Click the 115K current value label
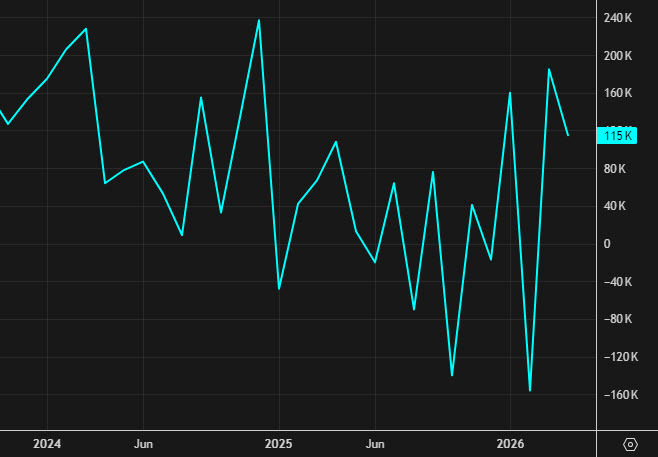The height and width of the screenshot is (457, 658). pos(616,136)
